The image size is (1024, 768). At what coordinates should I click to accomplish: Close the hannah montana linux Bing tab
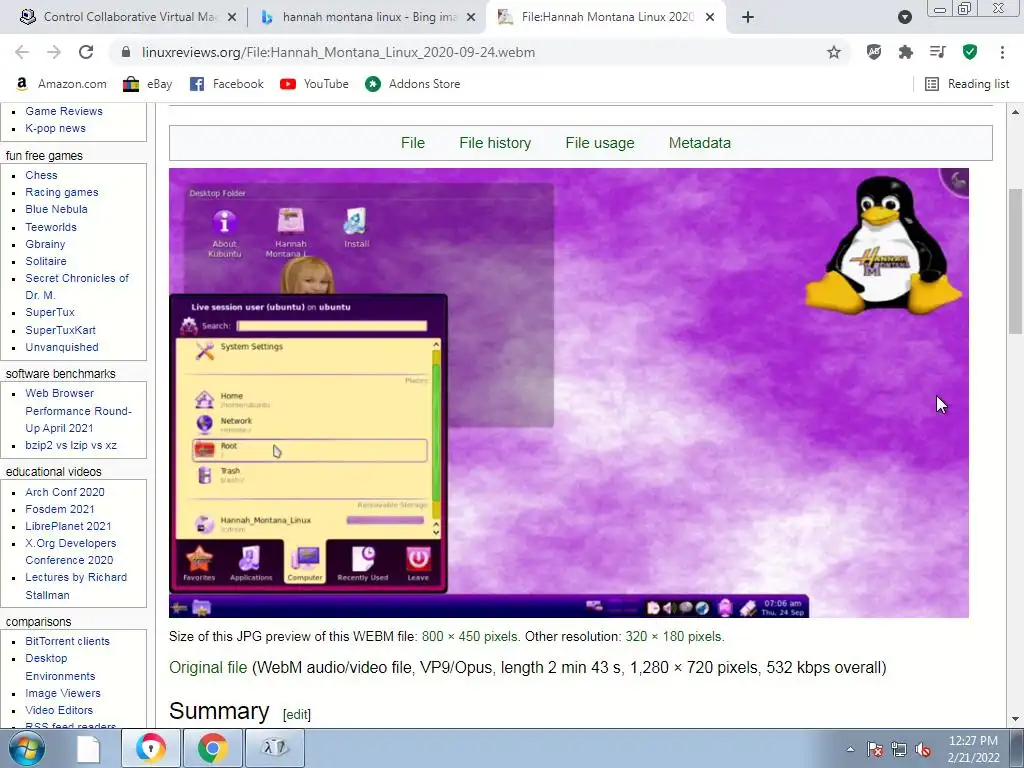pos(471,17)
